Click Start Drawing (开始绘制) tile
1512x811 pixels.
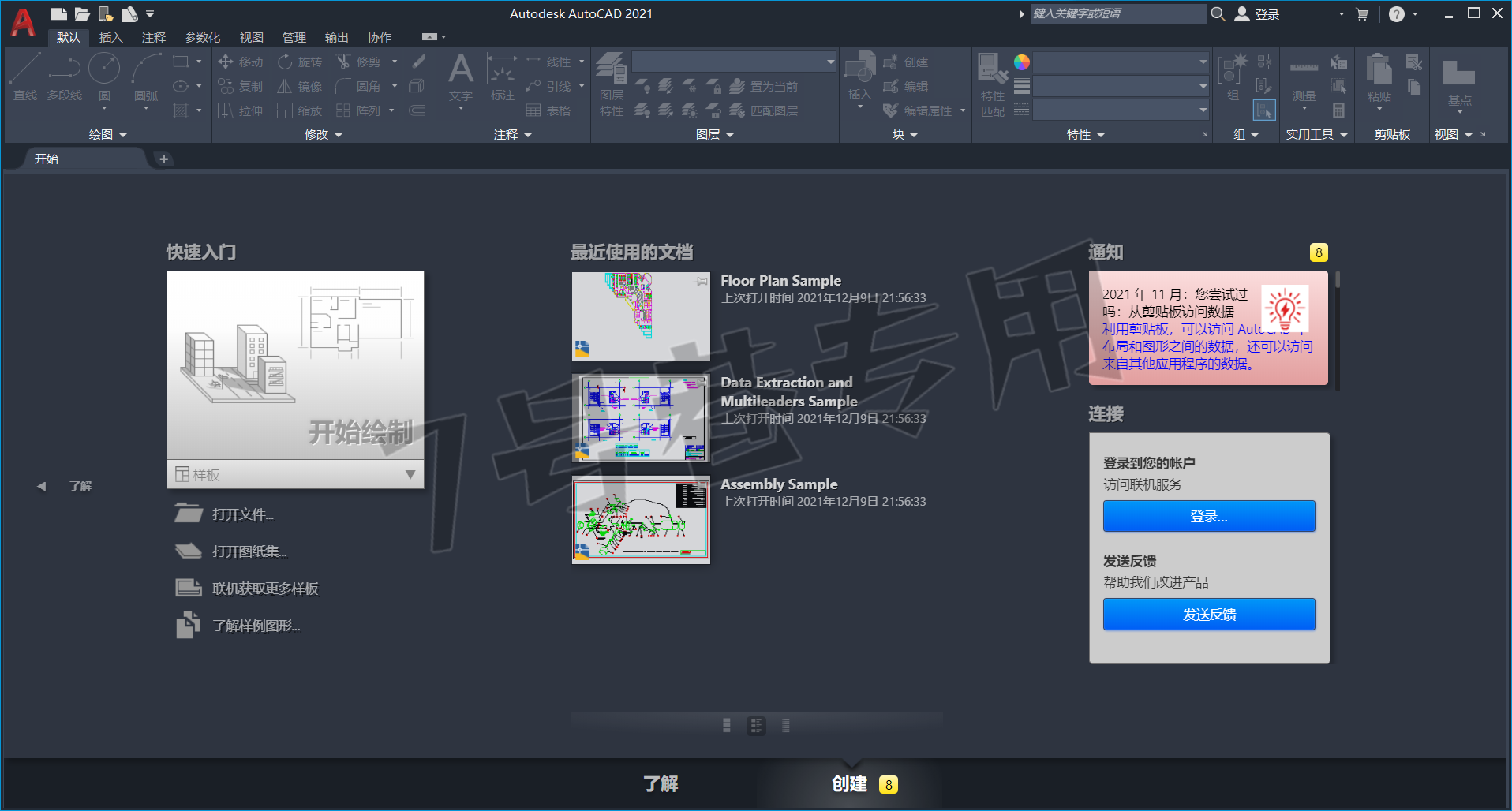(295, 365)
